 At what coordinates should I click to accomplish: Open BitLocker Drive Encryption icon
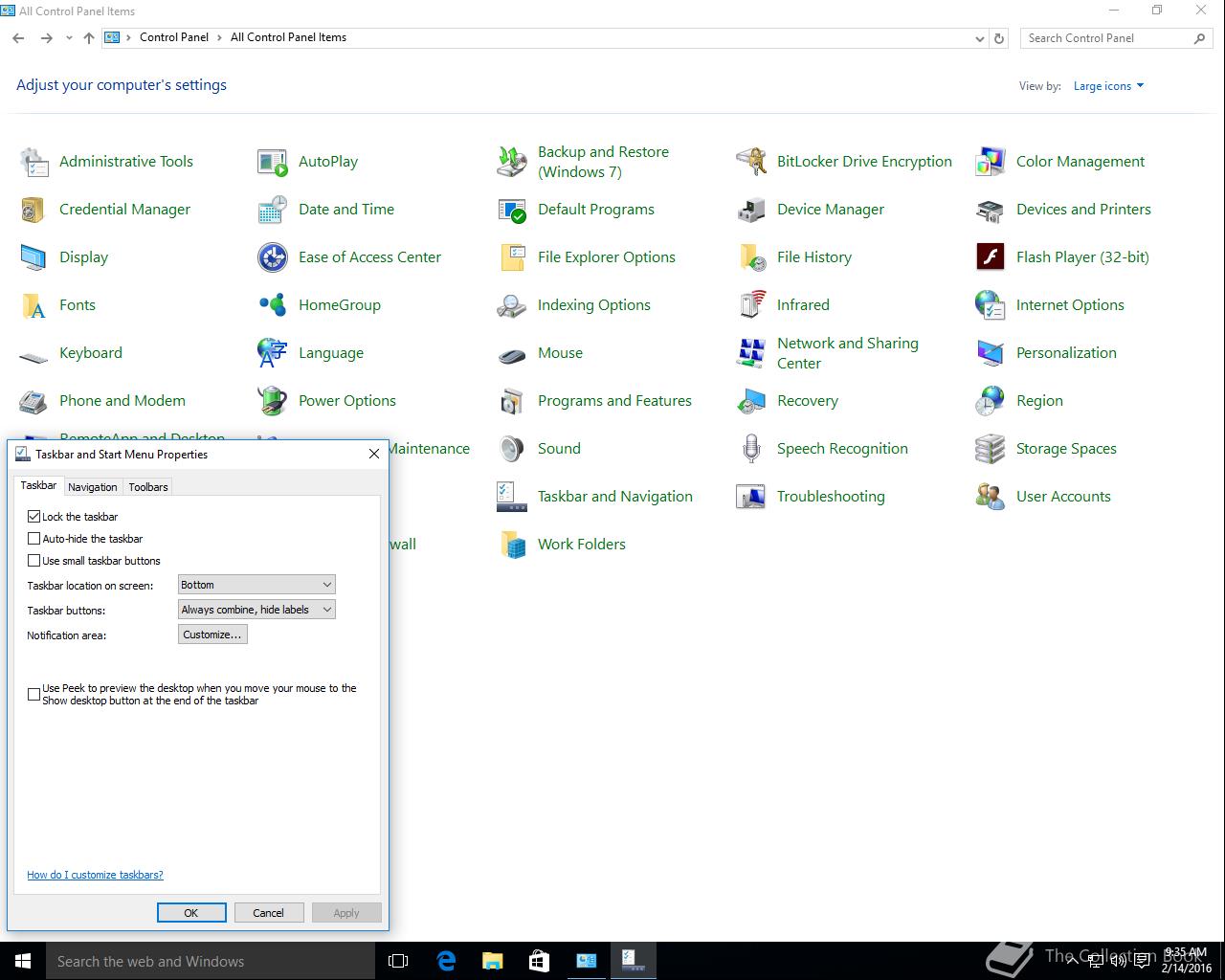(x=751, y=162)
